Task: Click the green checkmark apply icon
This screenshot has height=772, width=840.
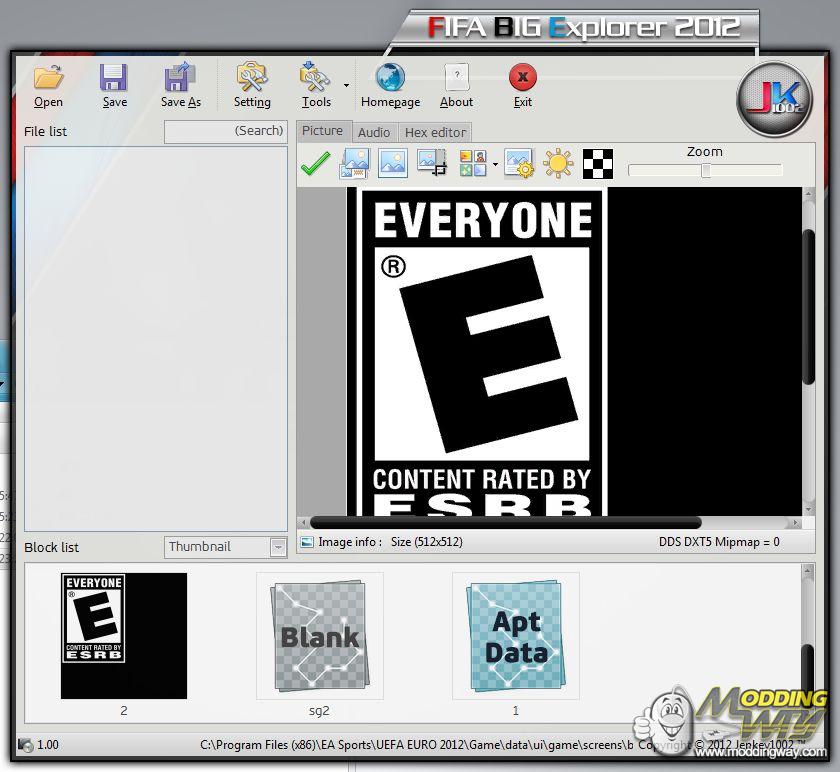Action: click(x=315, y=164)
